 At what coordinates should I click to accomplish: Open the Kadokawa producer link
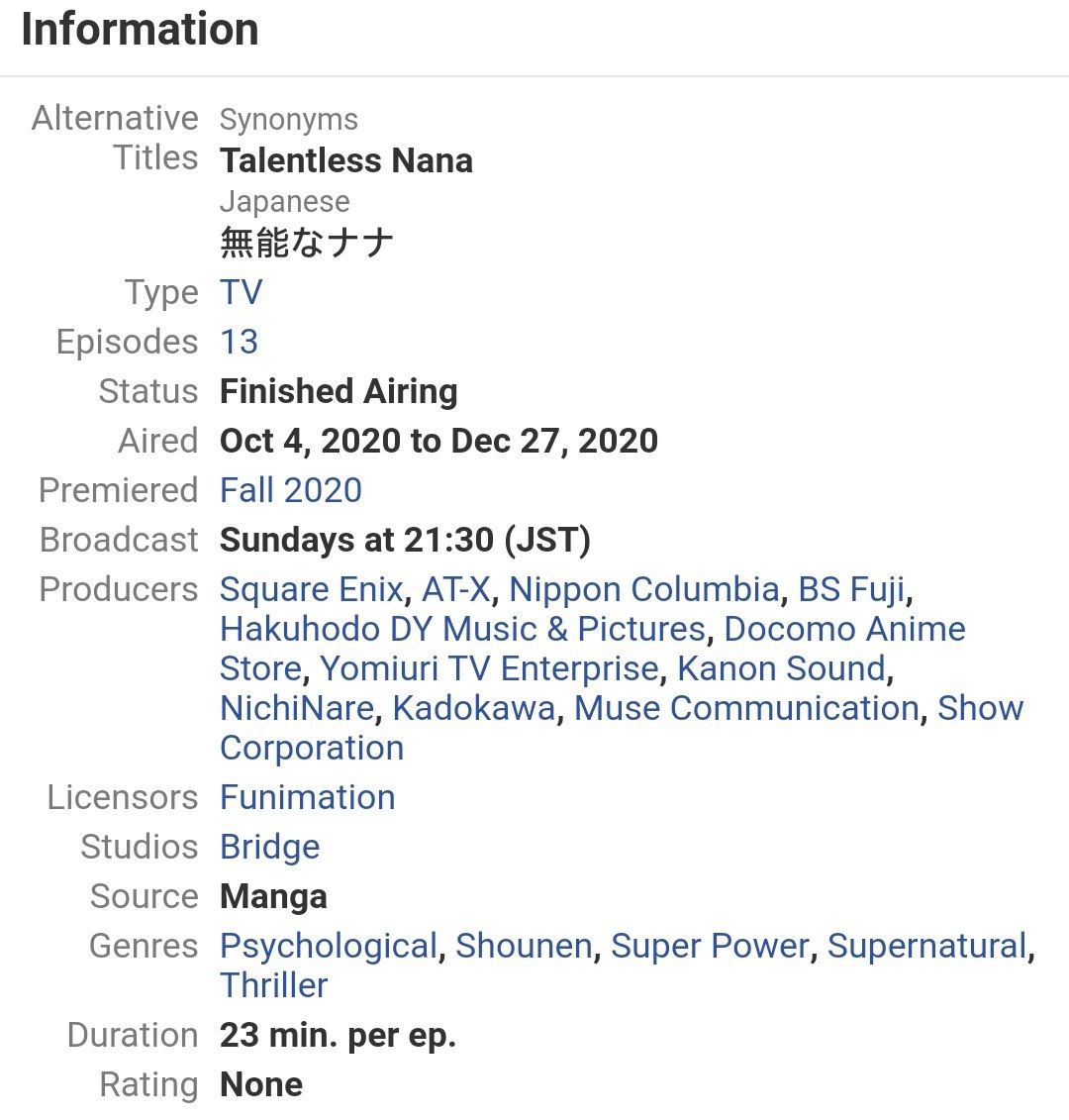click(474, 709)
